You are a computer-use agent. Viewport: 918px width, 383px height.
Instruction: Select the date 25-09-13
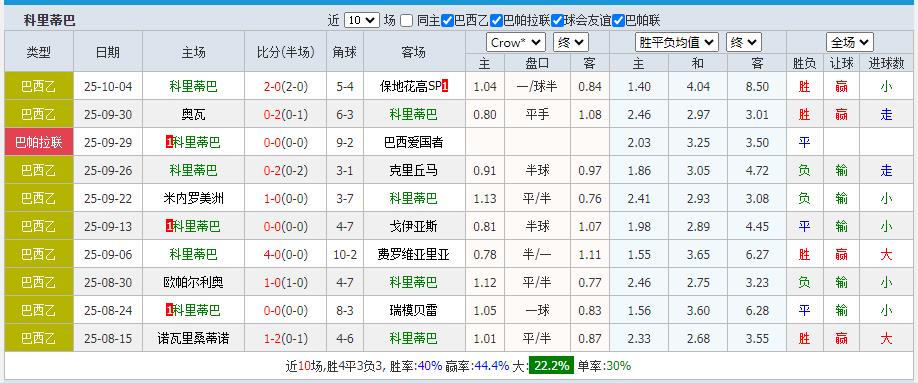pyautogui.click(x=108, y=226)
